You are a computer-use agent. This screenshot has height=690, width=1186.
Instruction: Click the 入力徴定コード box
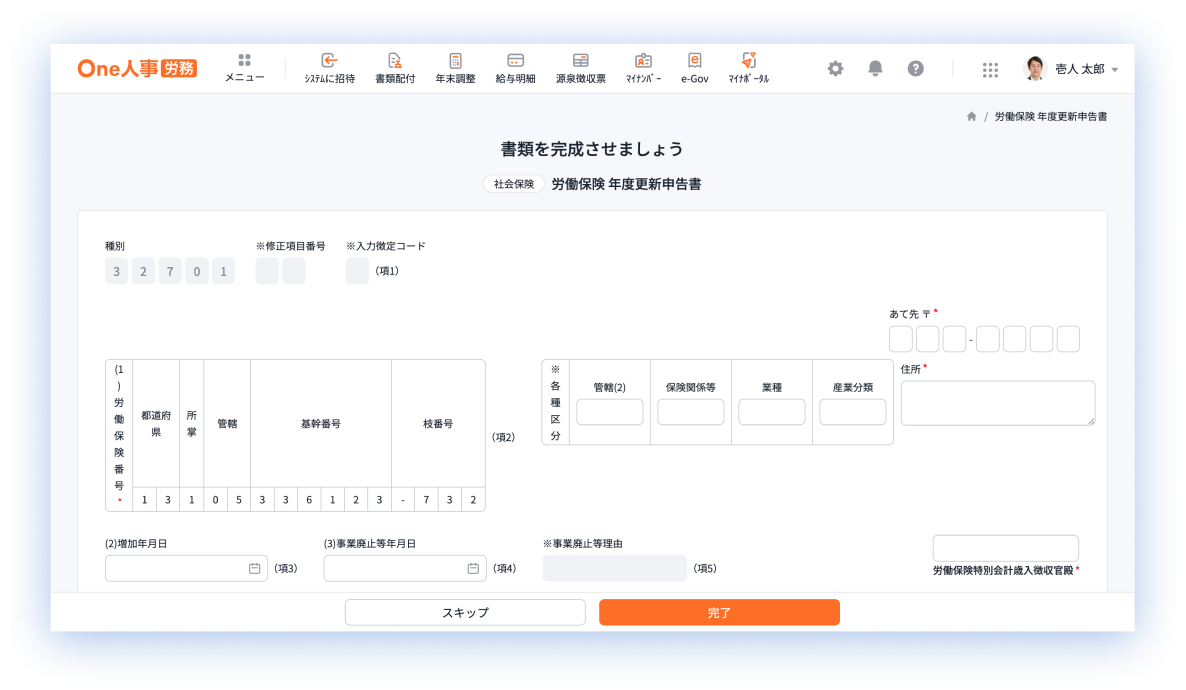pos(357,271)
